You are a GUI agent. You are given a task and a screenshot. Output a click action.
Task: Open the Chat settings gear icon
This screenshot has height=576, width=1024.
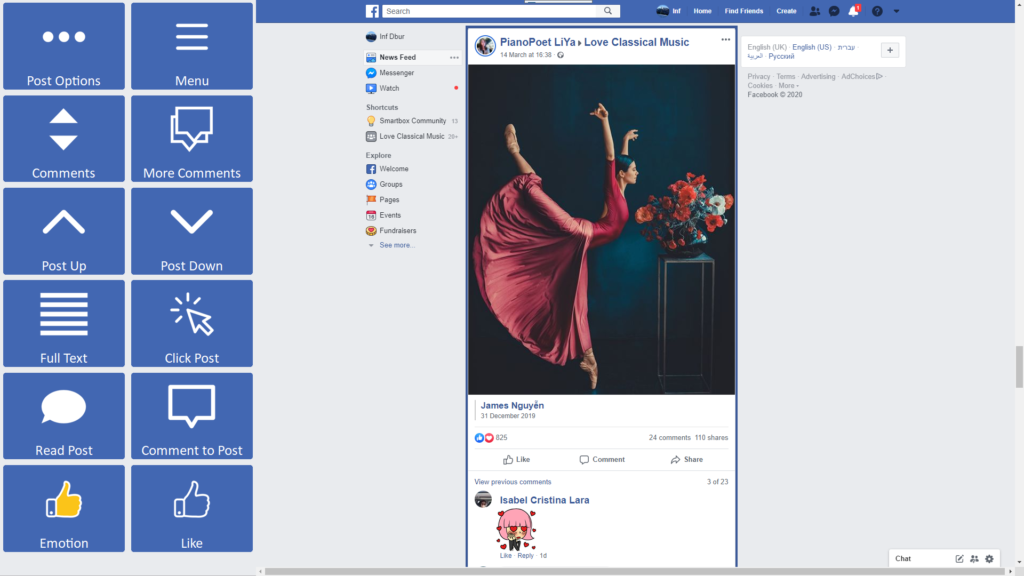(x=989, y=559)
